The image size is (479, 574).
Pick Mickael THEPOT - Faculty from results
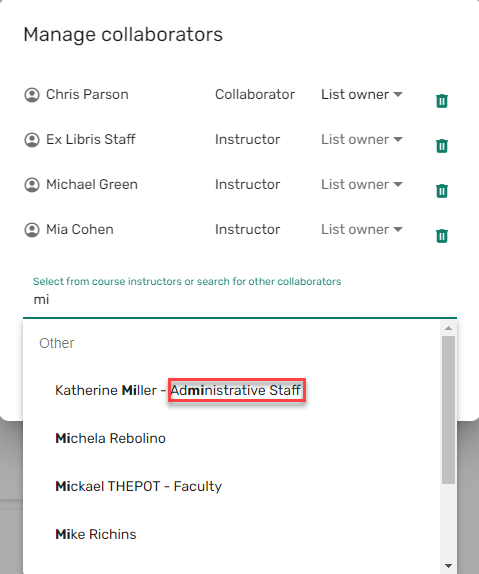click(x=232, y=486)
